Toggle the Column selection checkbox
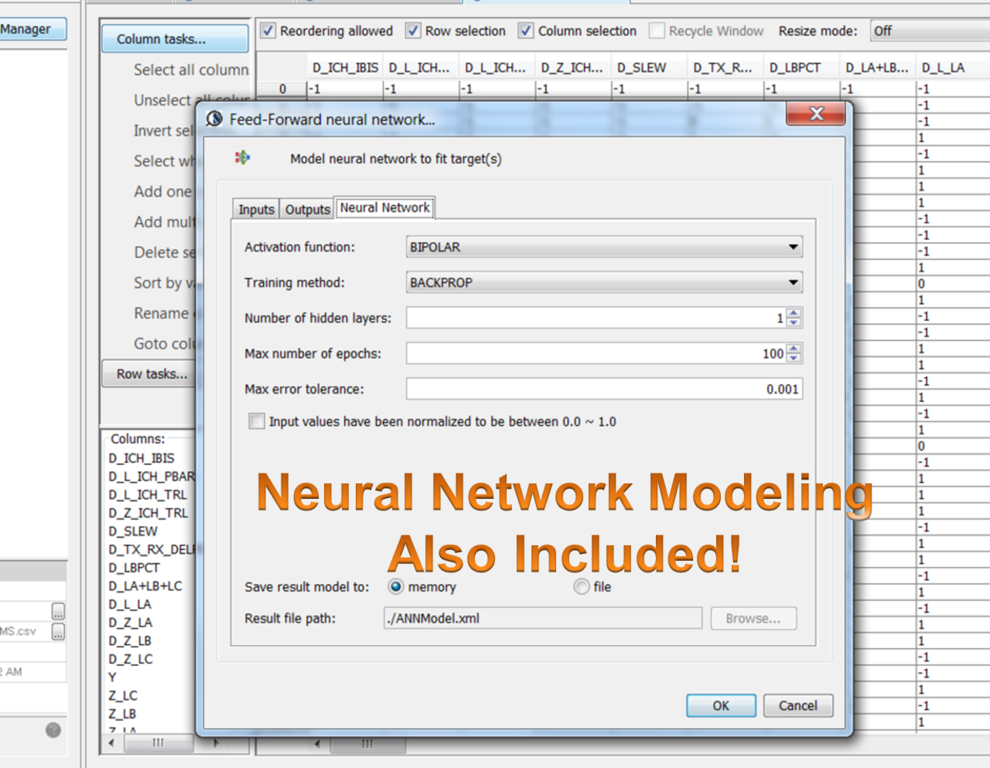990x768 pixels. tap(526, 31)
